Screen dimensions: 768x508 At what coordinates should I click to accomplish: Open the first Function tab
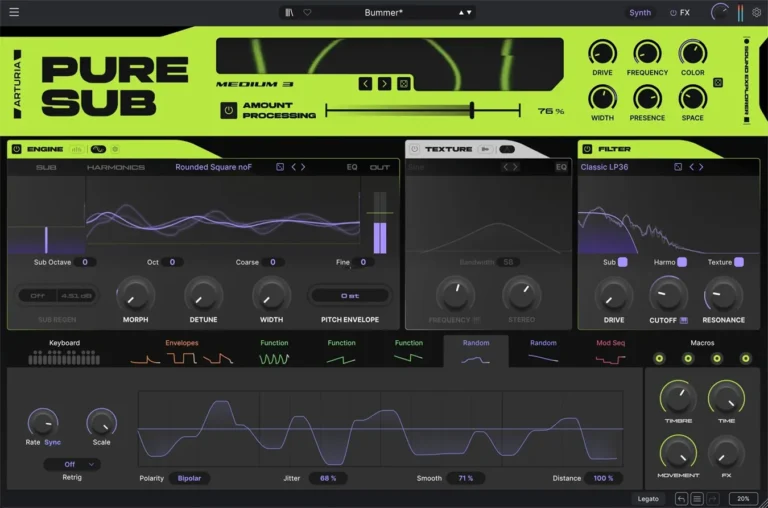point(274,353)
